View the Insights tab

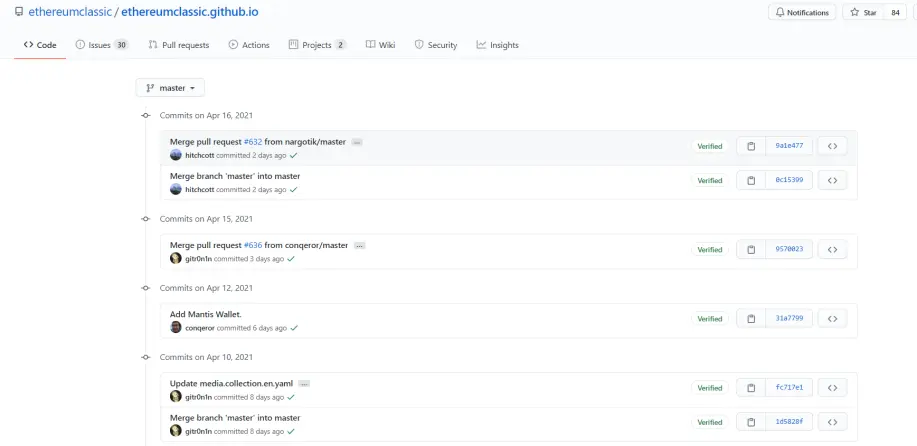click(x=498, y=45)
